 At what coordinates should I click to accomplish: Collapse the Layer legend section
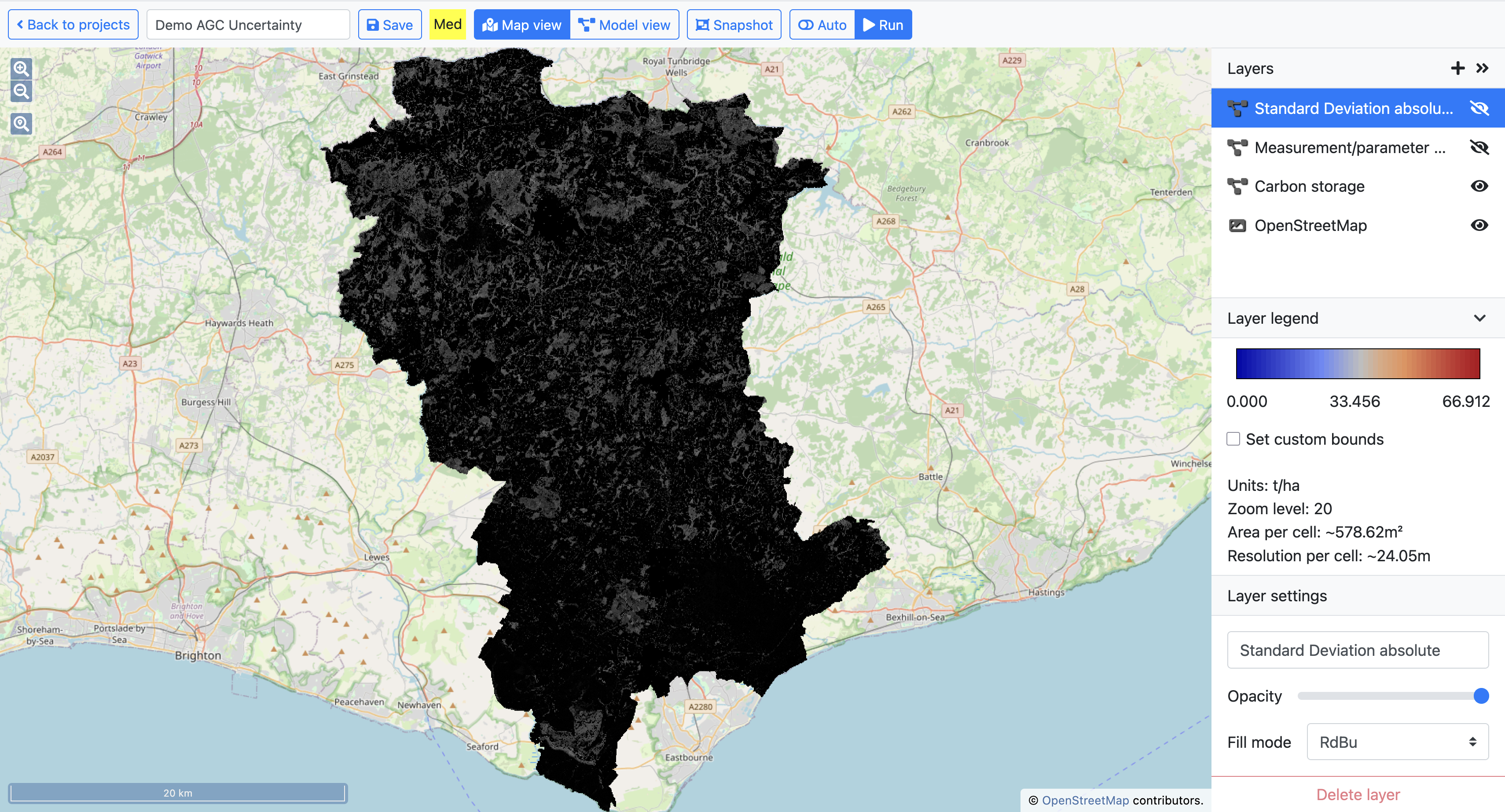(x=1479, y=318)
